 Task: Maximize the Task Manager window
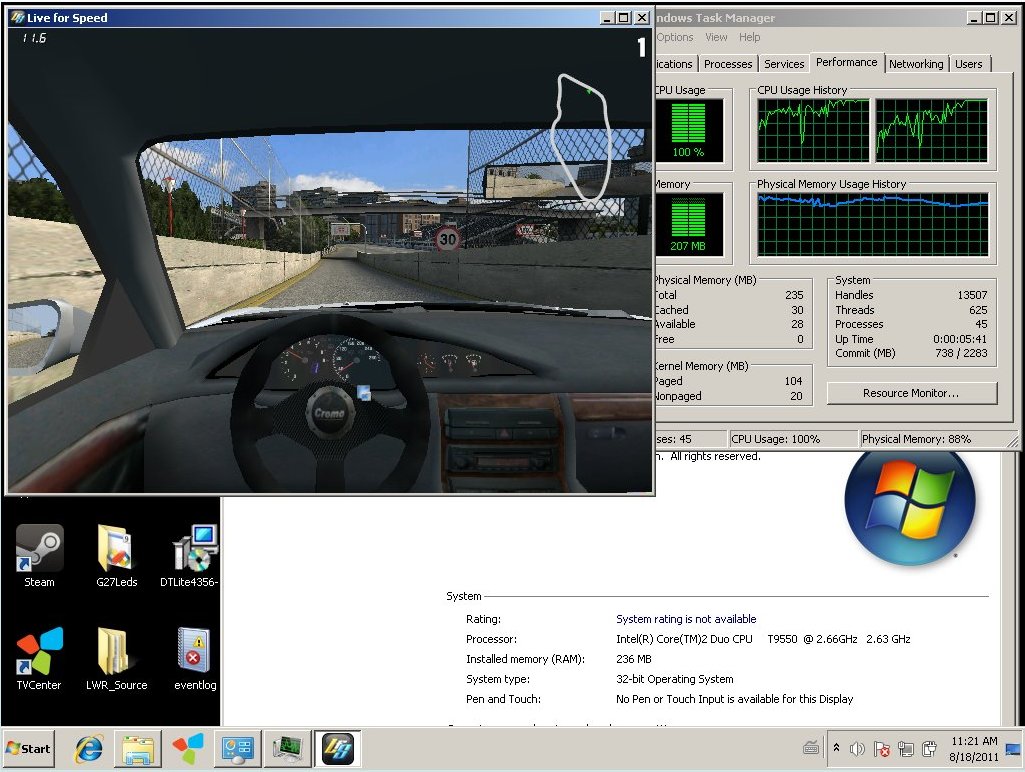tap(991, 18)
